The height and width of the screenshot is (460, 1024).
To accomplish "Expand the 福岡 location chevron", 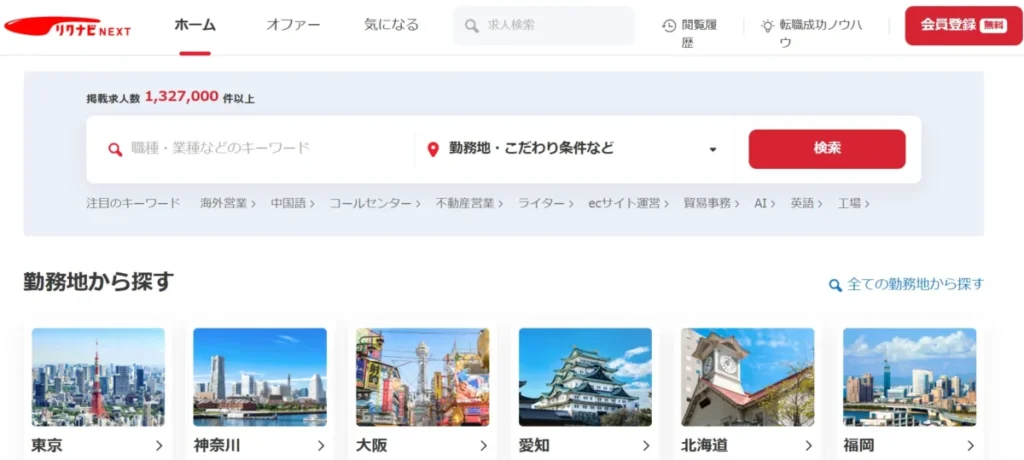I will 970,446.
